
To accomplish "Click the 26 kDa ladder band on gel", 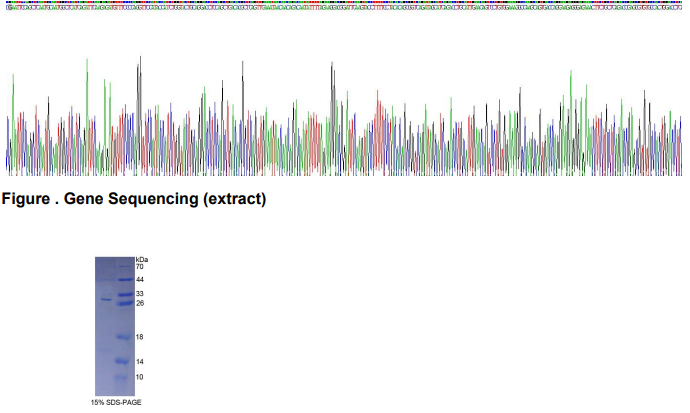I will 123,303.
